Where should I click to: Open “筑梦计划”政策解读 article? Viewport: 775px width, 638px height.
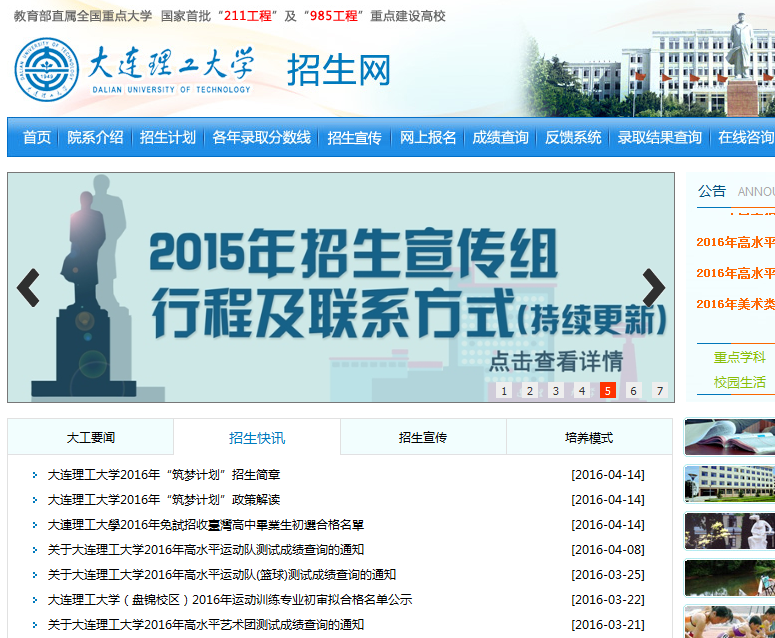point(164,500)
